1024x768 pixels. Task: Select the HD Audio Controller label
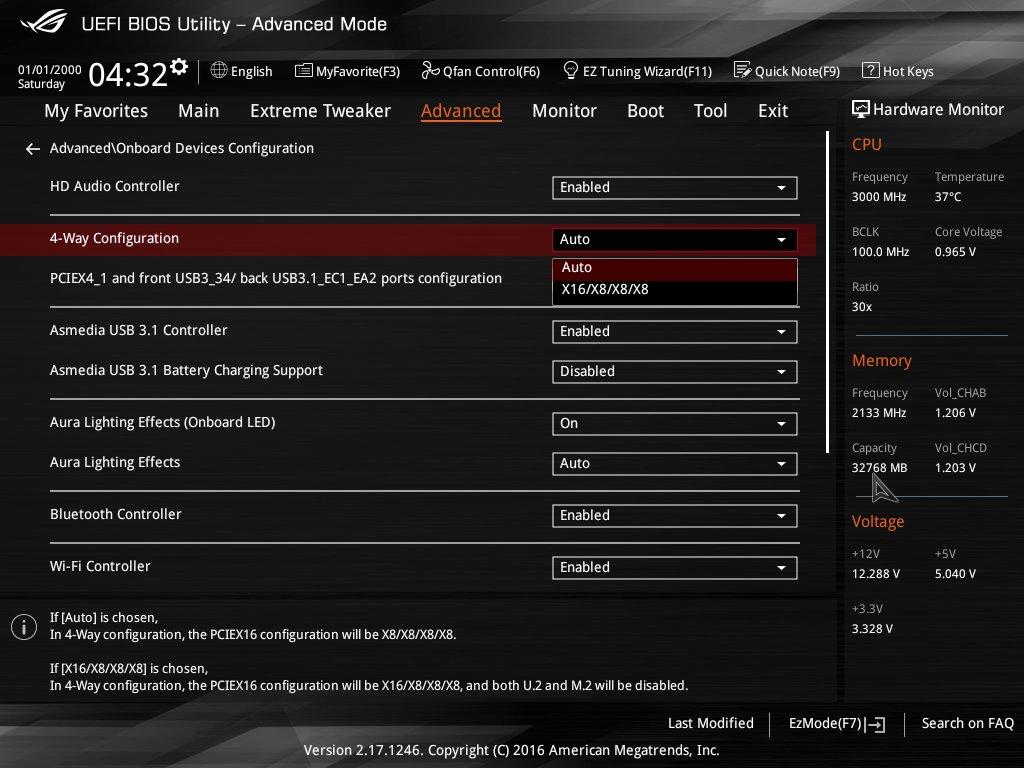[115, 186]
